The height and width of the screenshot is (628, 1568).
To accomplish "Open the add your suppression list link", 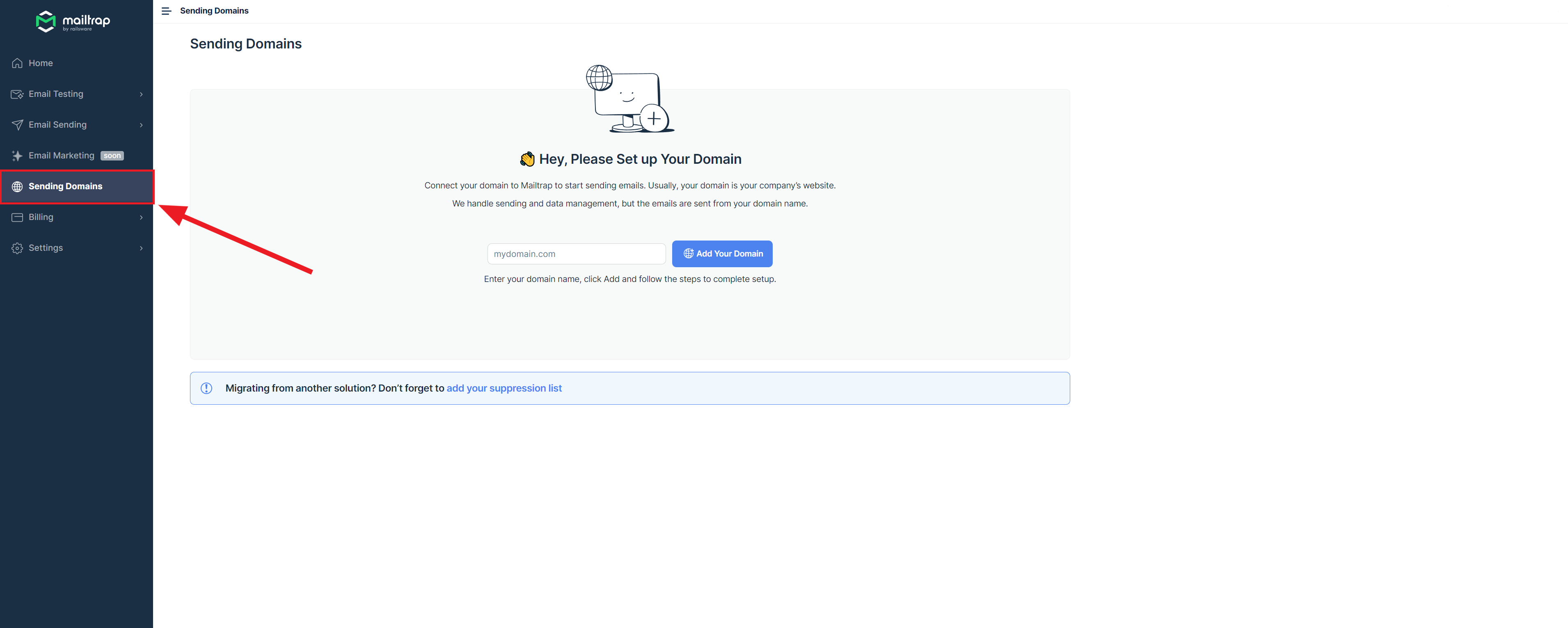I will tap(504, 389).
